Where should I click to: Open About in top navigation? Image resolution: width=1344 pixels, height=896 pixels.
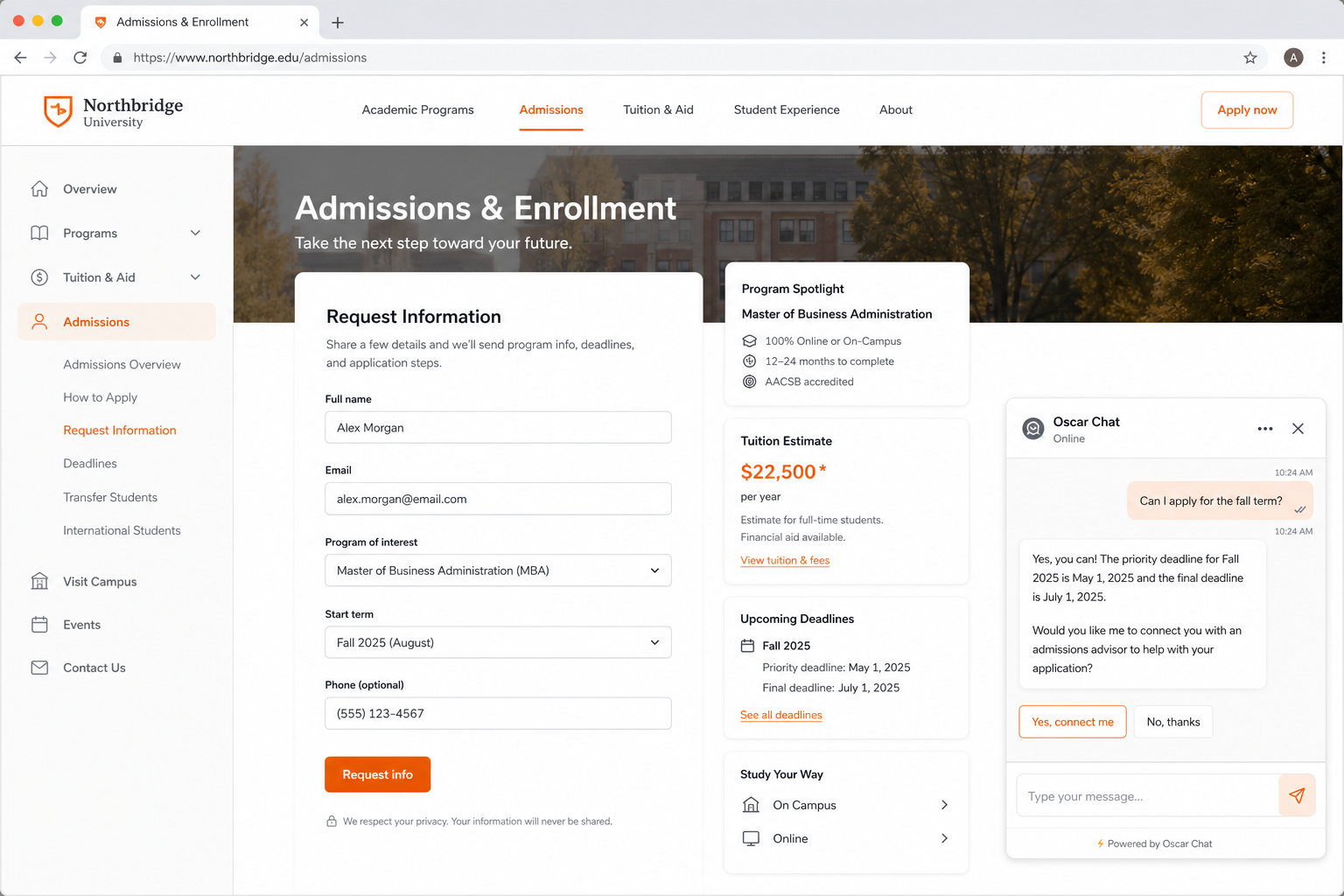[x=896, y=110]
